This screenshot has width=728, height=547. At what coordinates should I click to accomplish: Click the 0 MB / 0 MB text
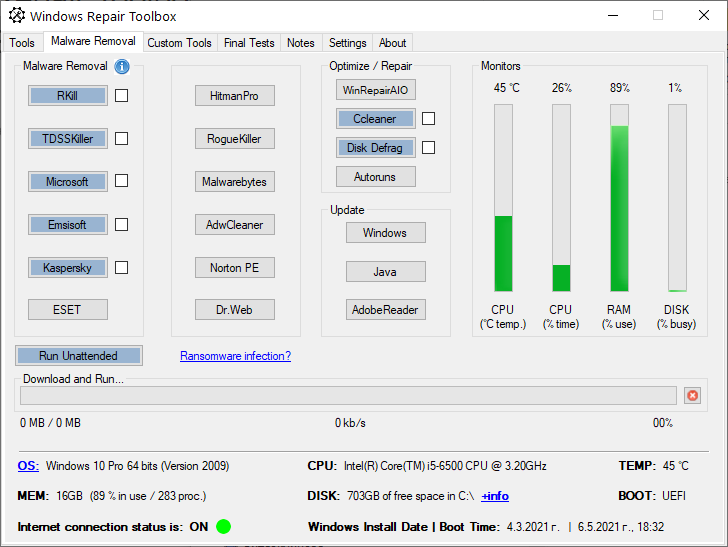point(50,423)
